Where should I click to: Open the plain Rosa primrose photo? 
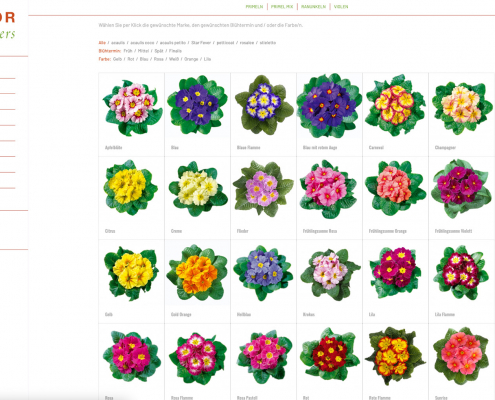[x=132, y=356]
